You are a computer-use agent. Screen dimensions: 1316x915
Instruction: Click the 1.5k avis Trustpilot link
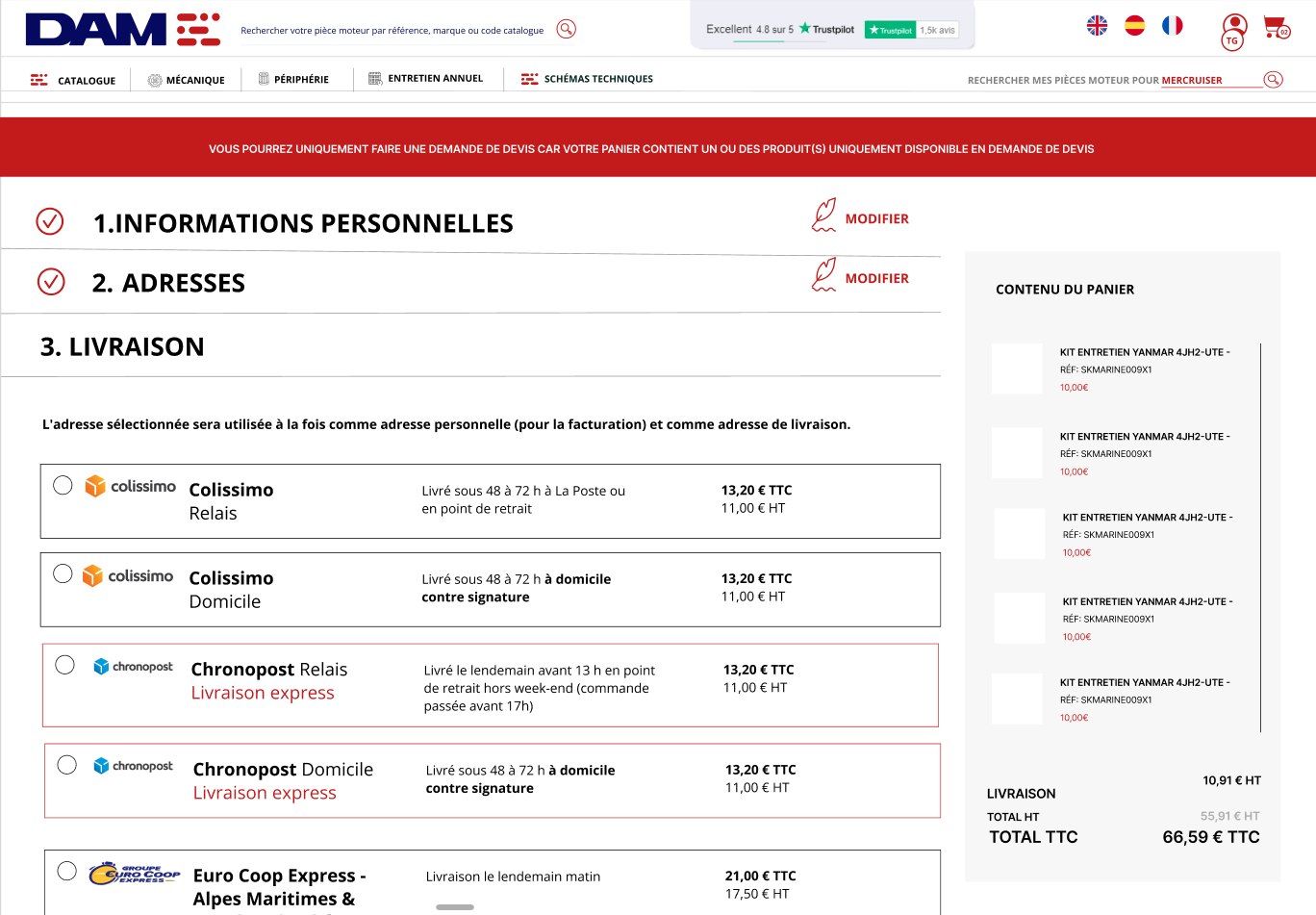pos(938,30)
